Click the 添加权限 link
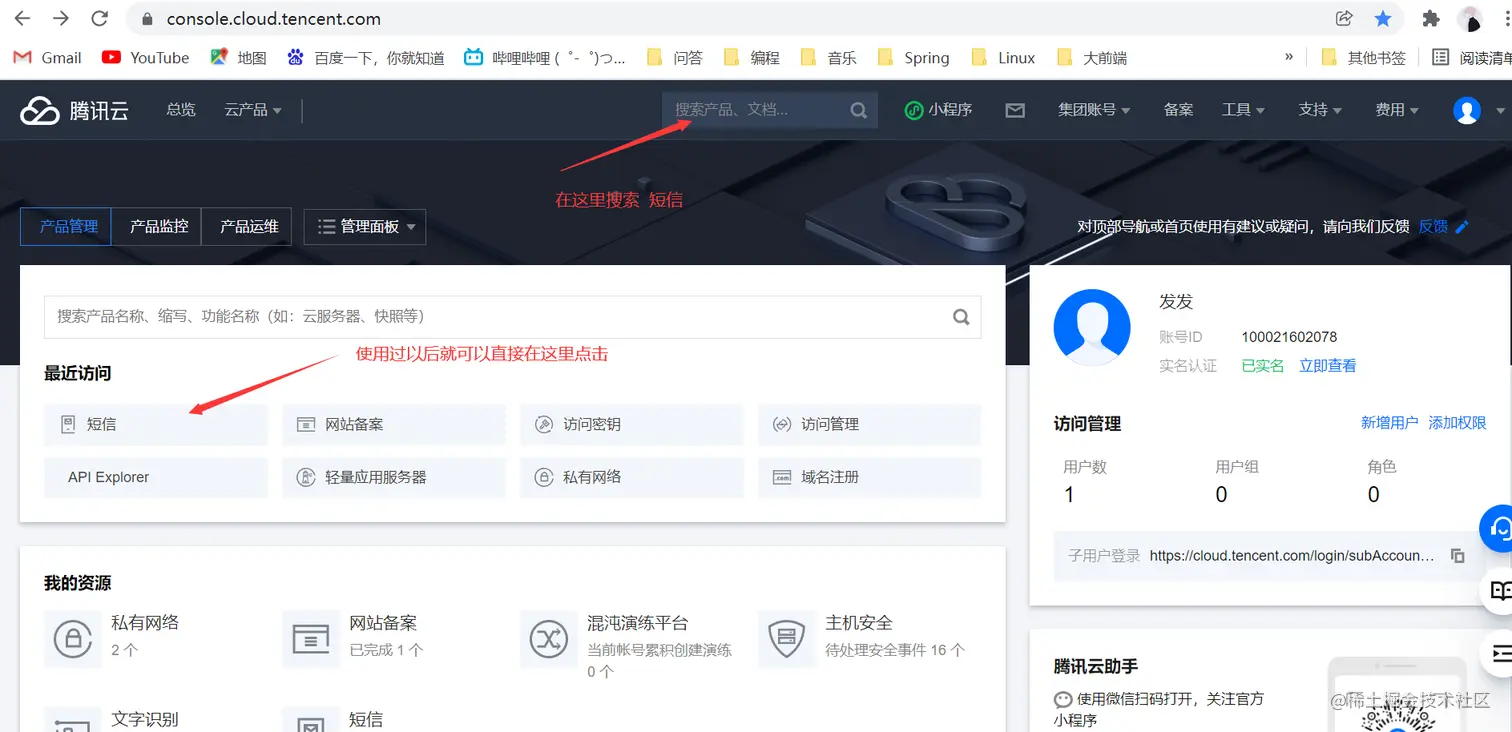 click(1458, 423)
